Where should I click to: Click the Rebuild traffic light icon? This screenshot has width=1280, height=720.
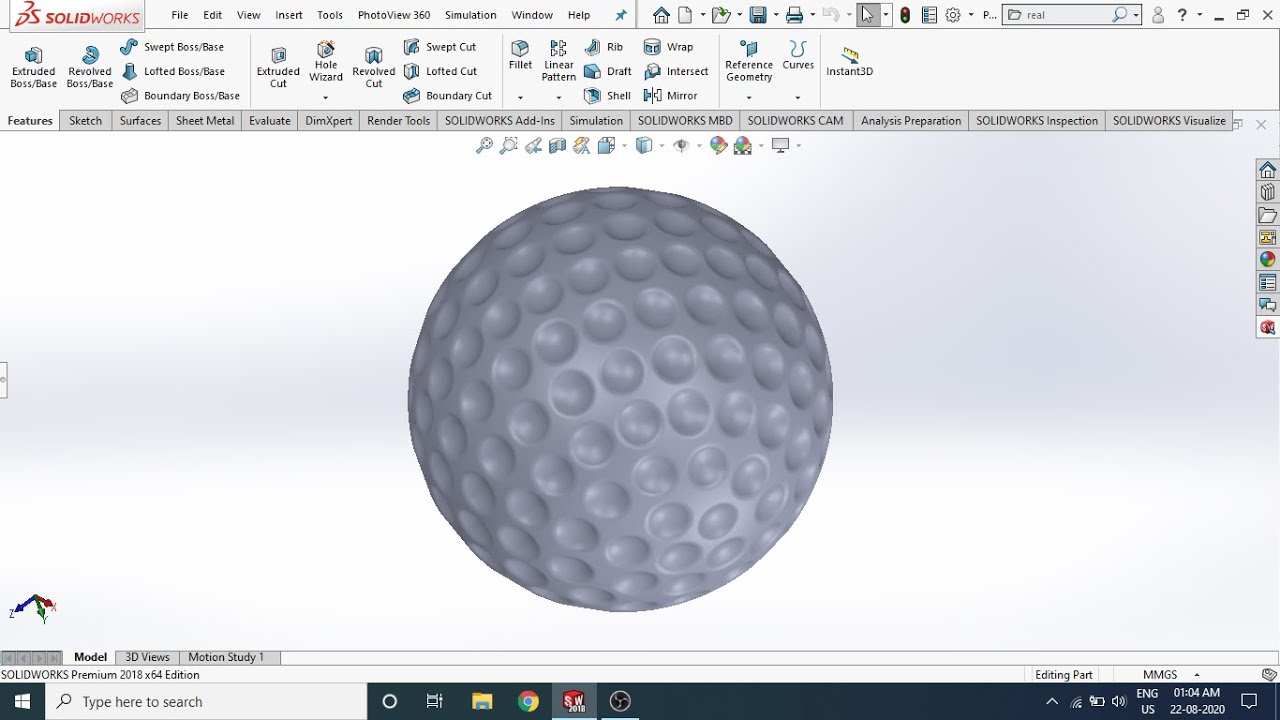coord(905,15)
